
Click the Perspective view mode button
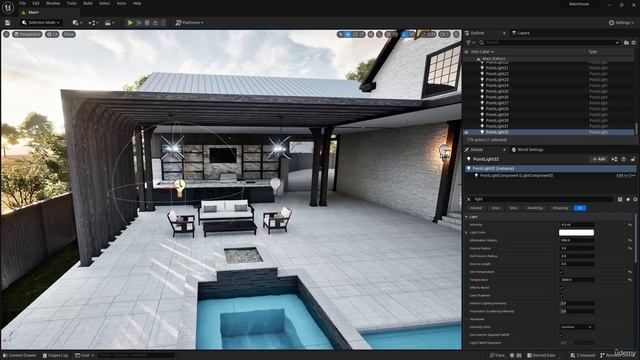point(28,34)
